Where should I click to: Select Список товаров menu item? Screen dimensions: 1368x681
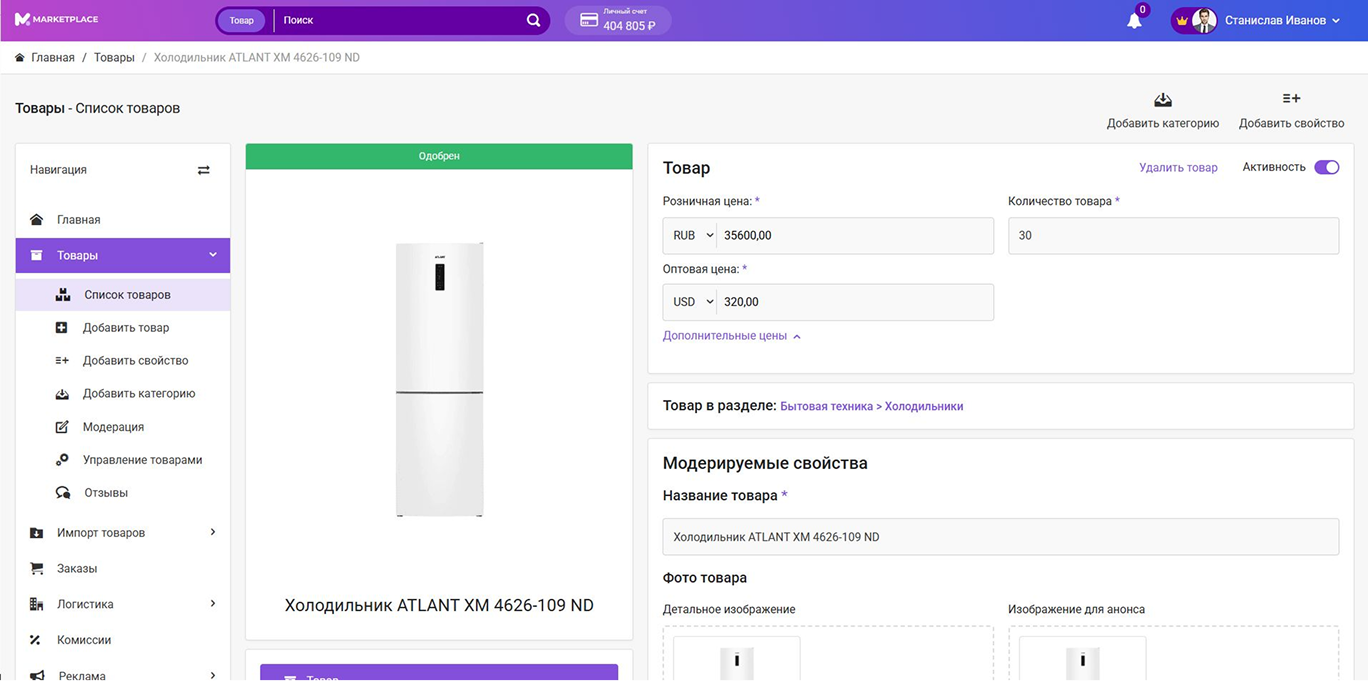click(x=123, y=295)
